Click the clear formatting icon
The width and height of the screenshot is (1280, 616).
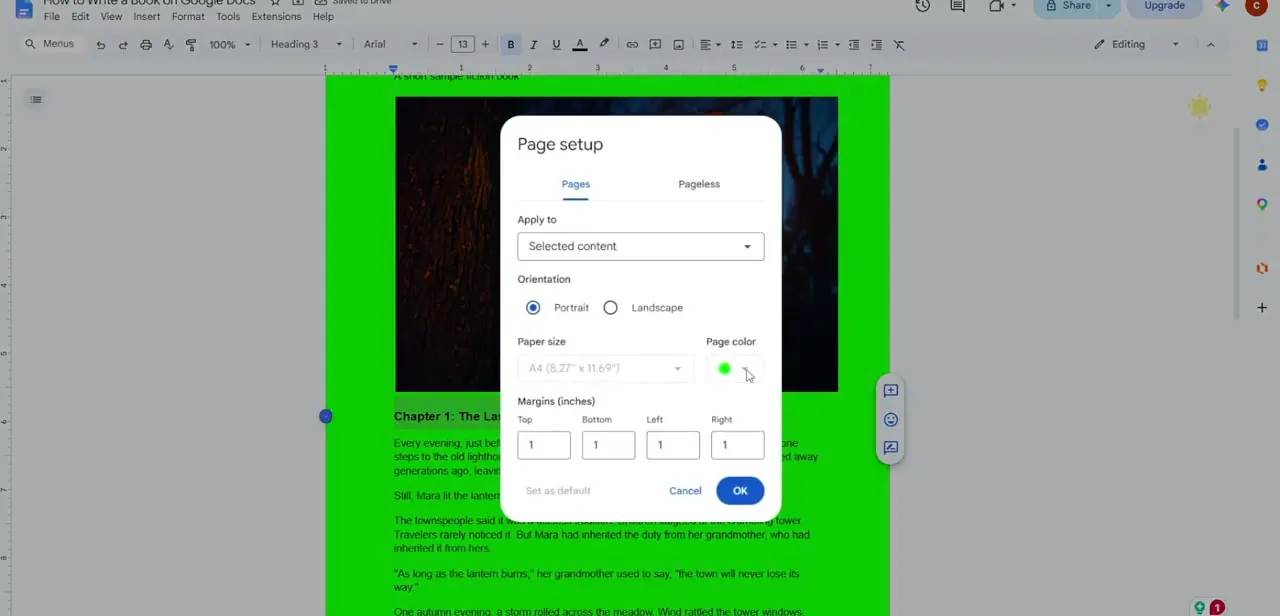click(899, 44)
